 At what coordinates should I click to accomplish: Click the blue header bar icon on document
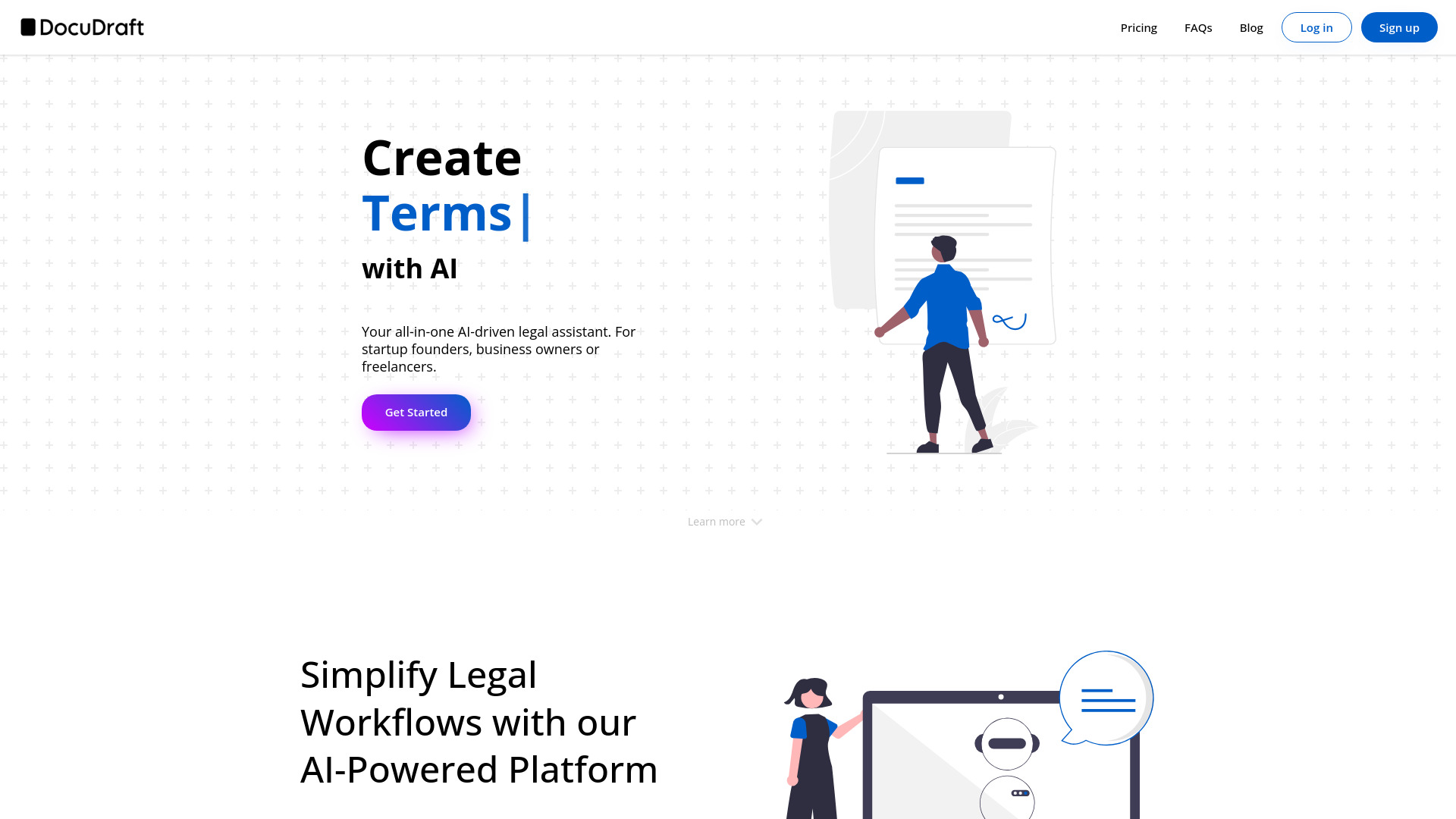(x=909, y=180)
